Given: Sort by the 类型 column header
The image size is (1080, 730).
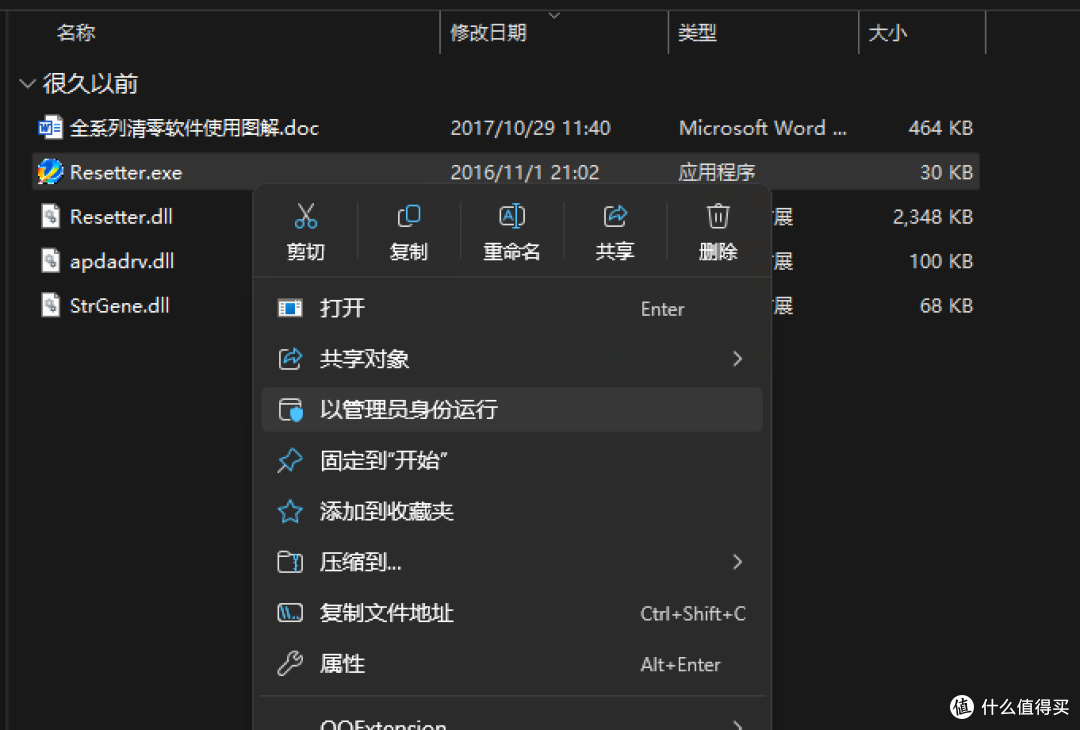Looking at the screenshot, I should pos(697,32).
